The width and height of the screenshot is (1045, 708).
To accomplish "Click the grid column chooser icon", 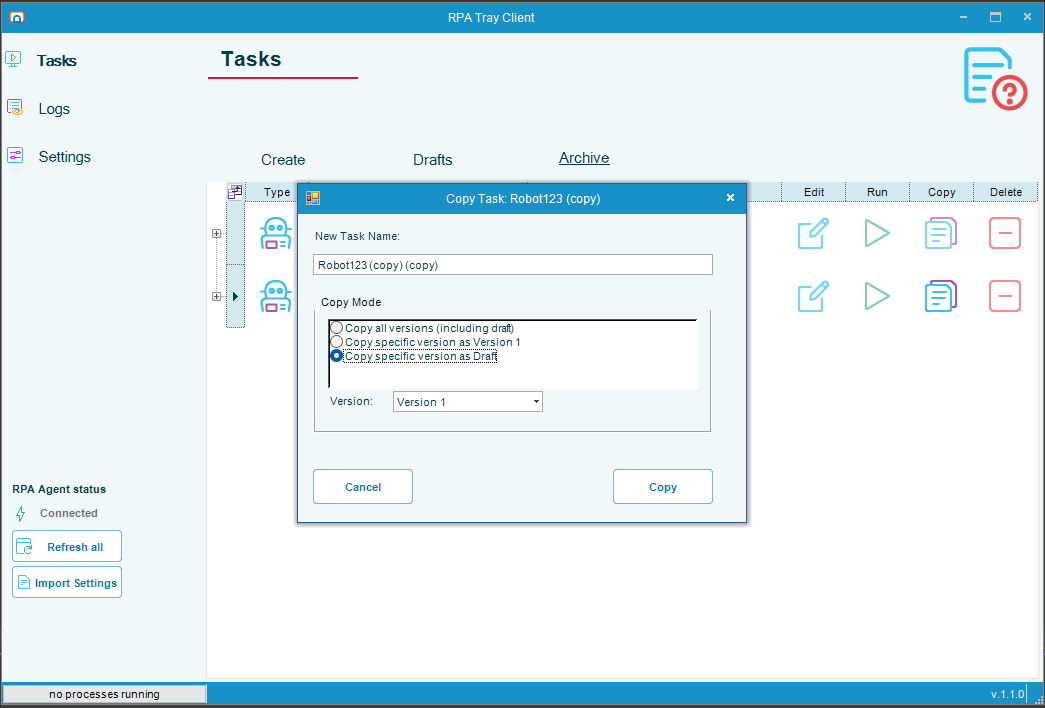I will tap(235, 192).
